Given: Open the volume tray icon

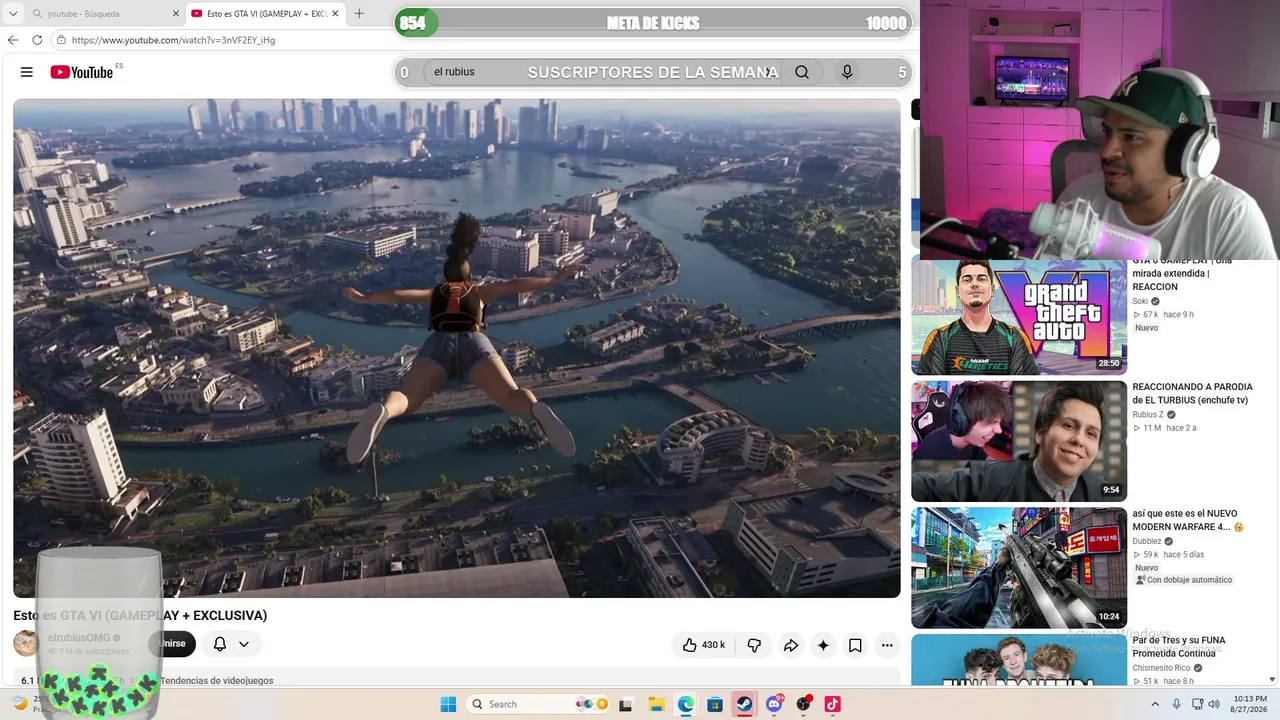Looking at the screenshot, I should tap(1215, 704).
